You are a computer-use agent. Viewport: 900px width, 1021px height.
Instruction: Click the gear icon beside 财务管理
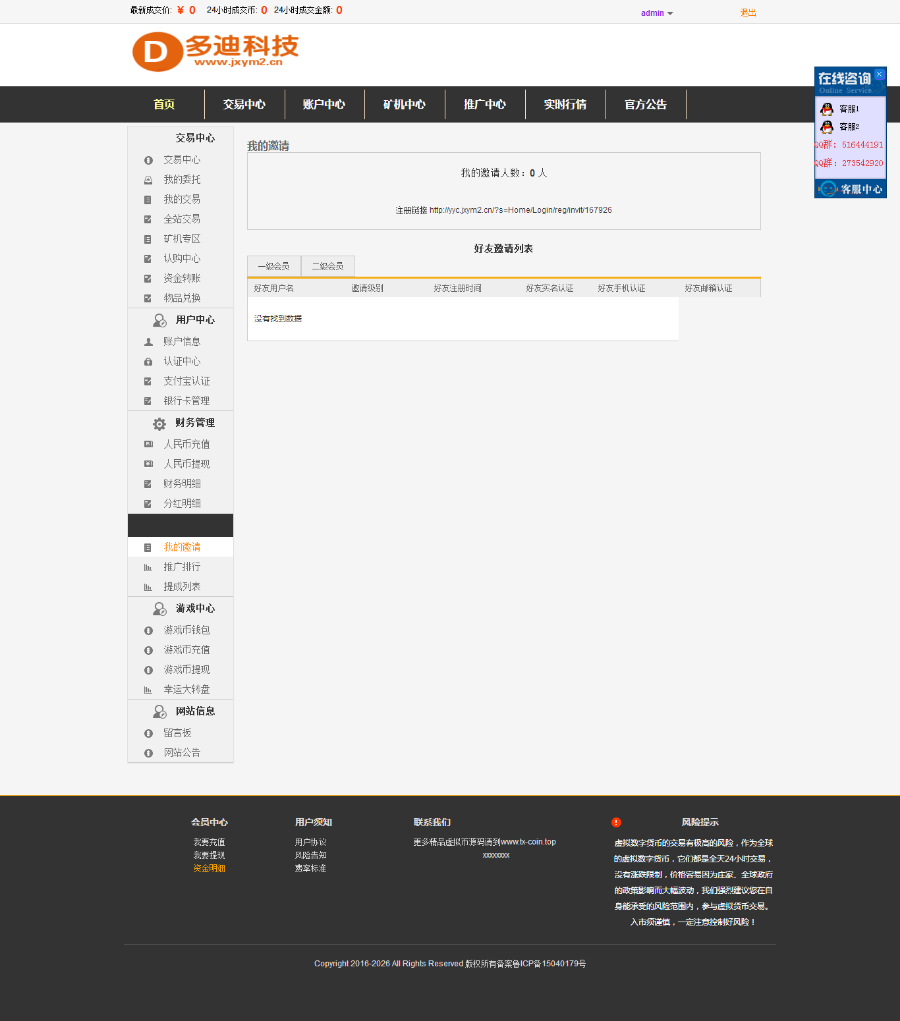160,424
